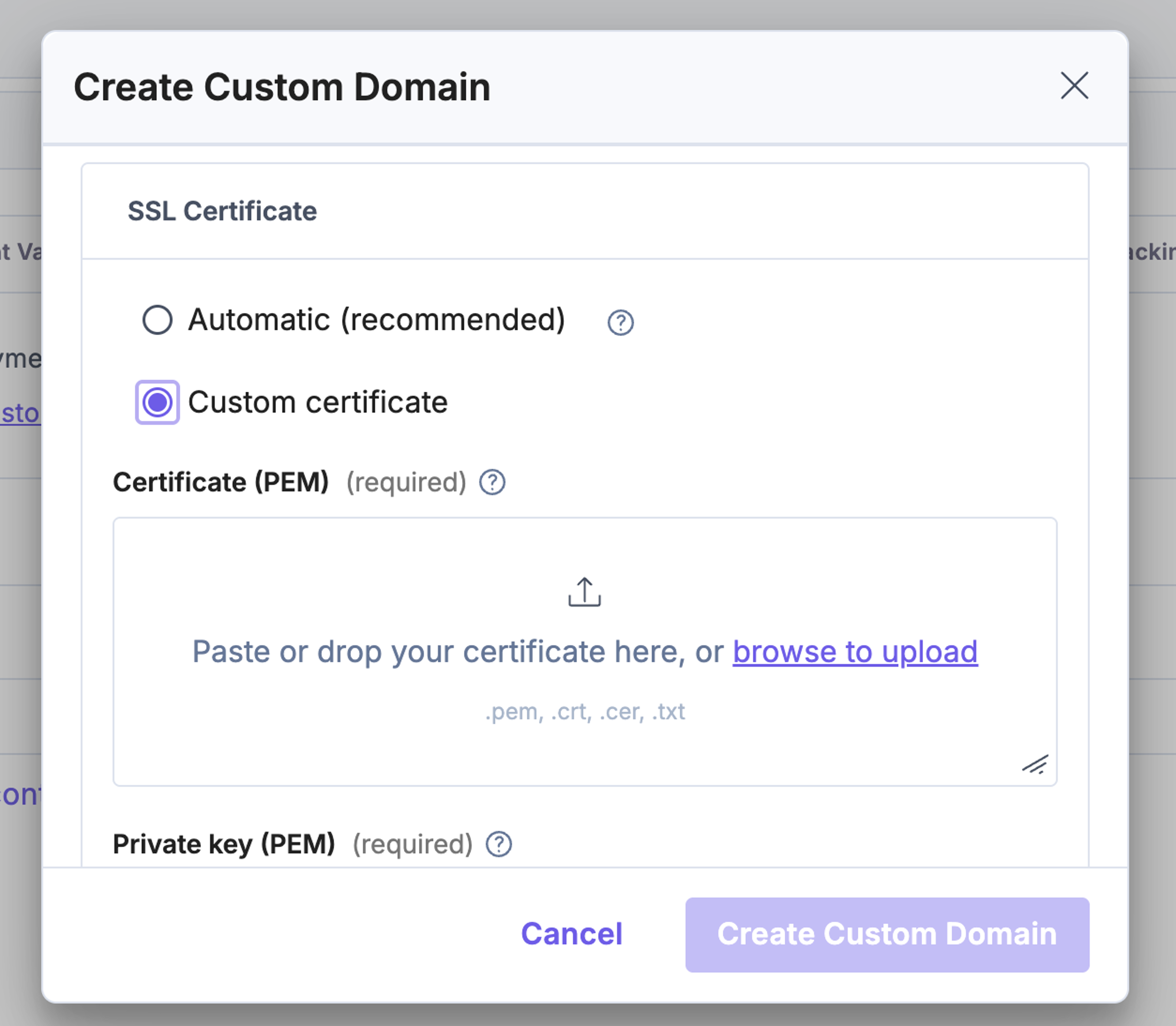
Task: Click the SSL Certificate section heading
Action: [222, 211]
